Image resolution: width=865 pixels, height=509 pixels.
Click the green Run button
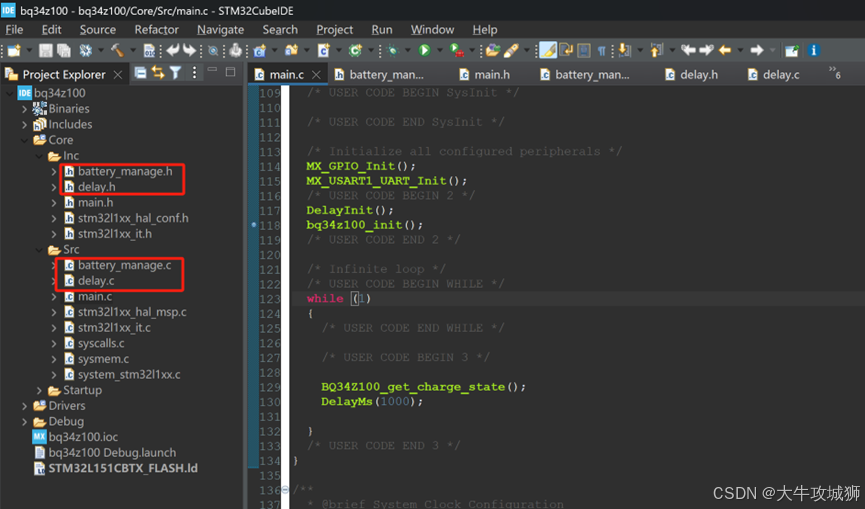click(424, 51)
